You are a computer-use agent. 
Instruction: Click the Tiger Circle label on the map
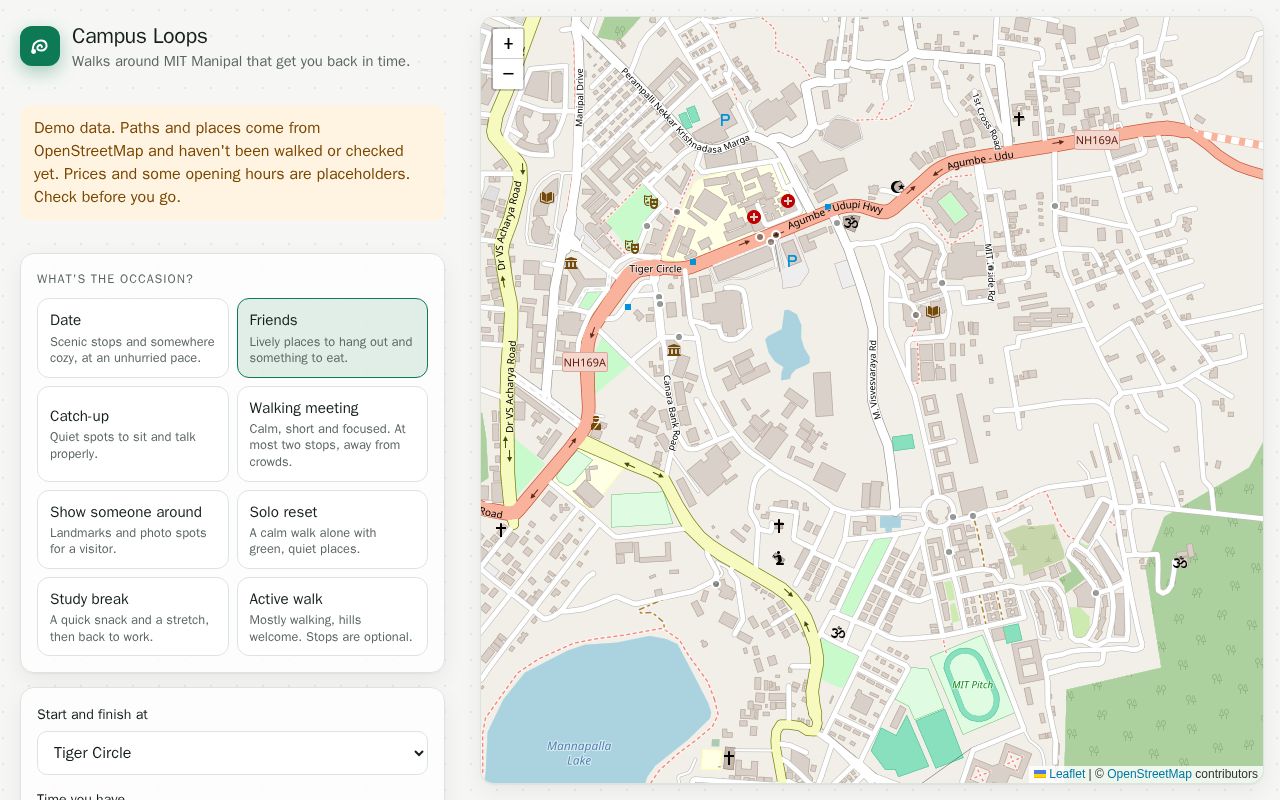[655, 269]
